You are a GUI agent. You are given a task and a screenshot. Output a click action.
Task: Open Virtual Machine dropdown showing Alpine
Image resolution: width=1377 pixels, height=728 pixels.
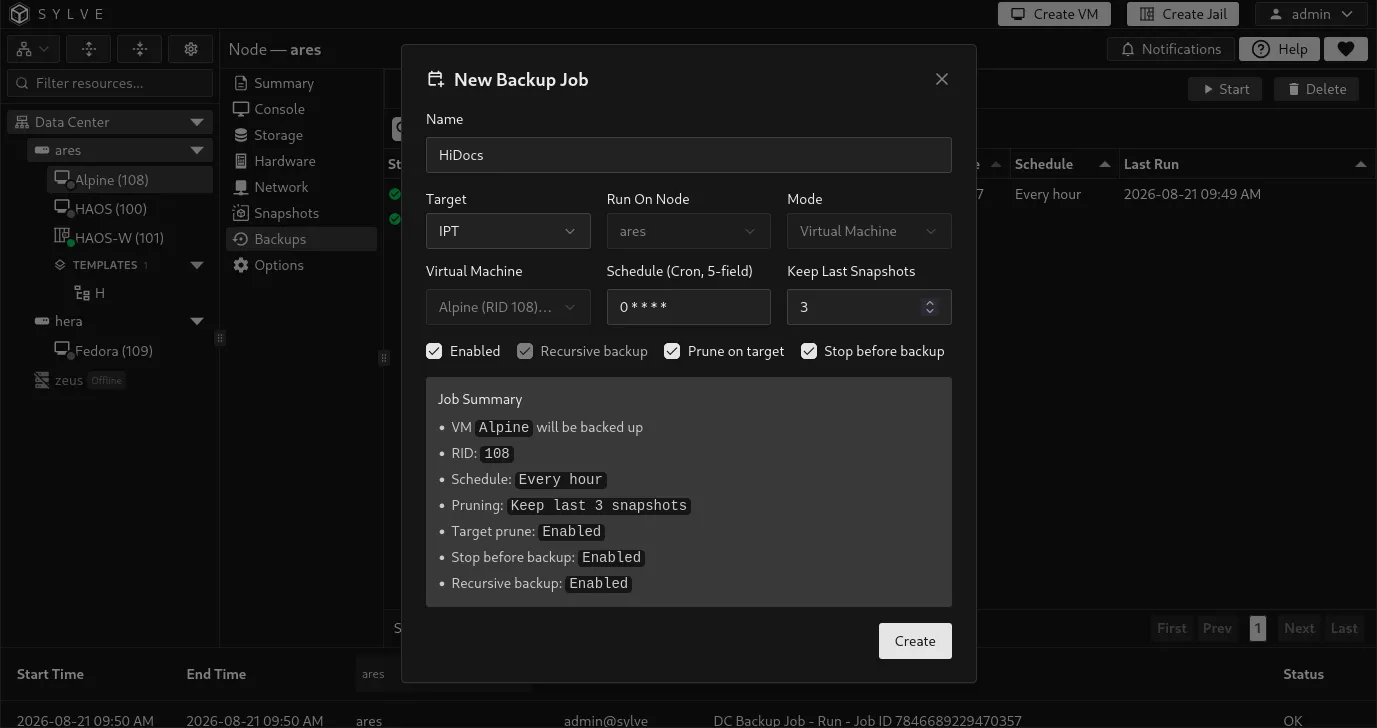[508, 307]
